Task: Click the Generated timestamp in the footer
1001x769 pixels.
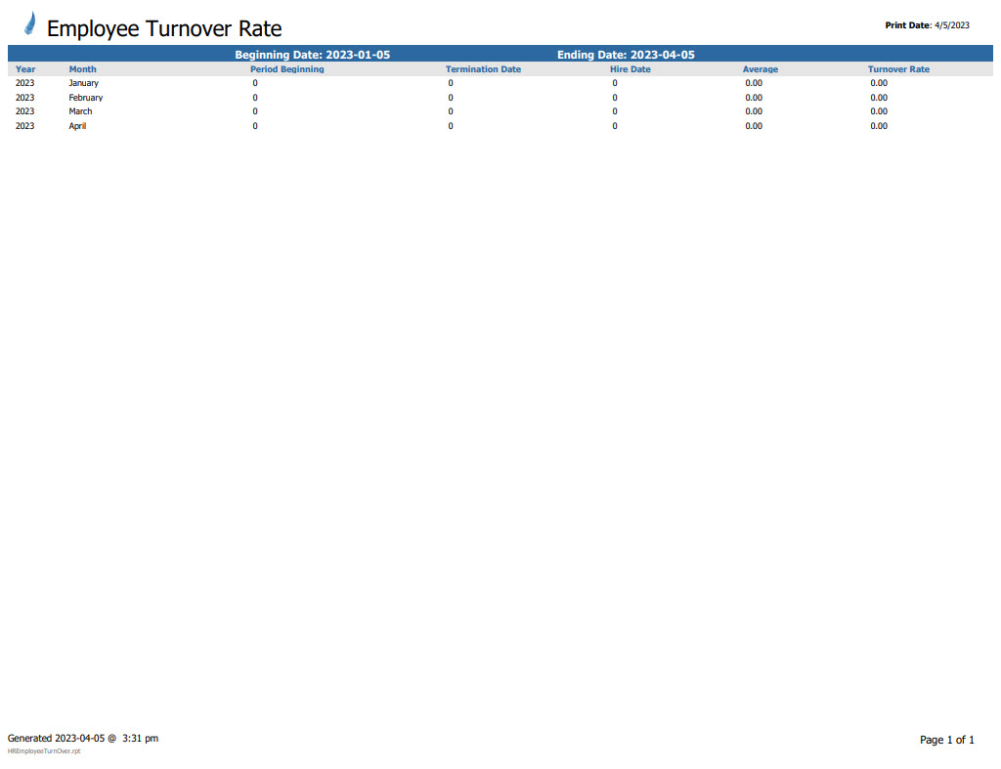Action: coord(83,738)
